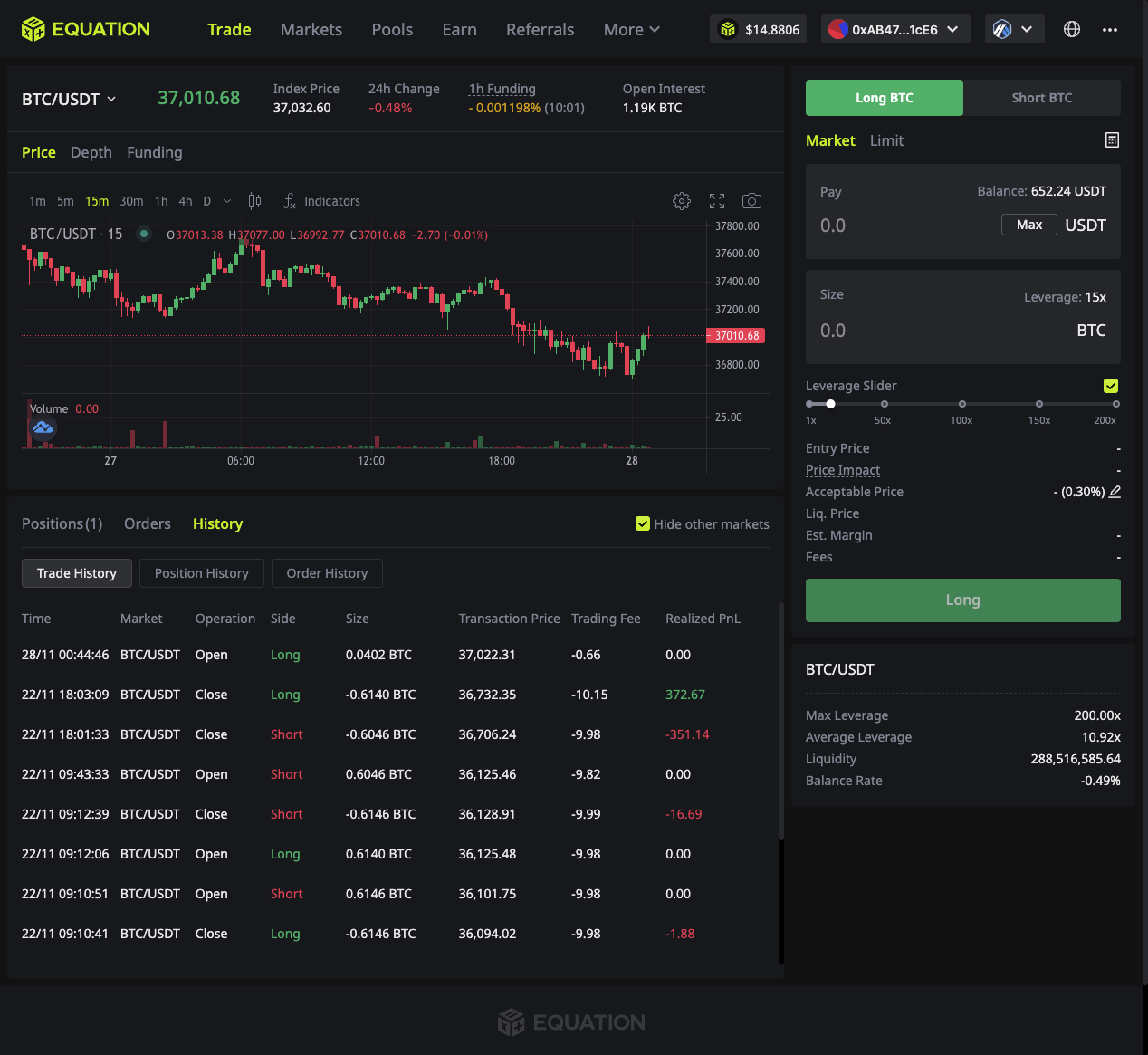Set chart timeframe to 1h
This screenshot has width=1148, height=1055.
tap(161, 201)
